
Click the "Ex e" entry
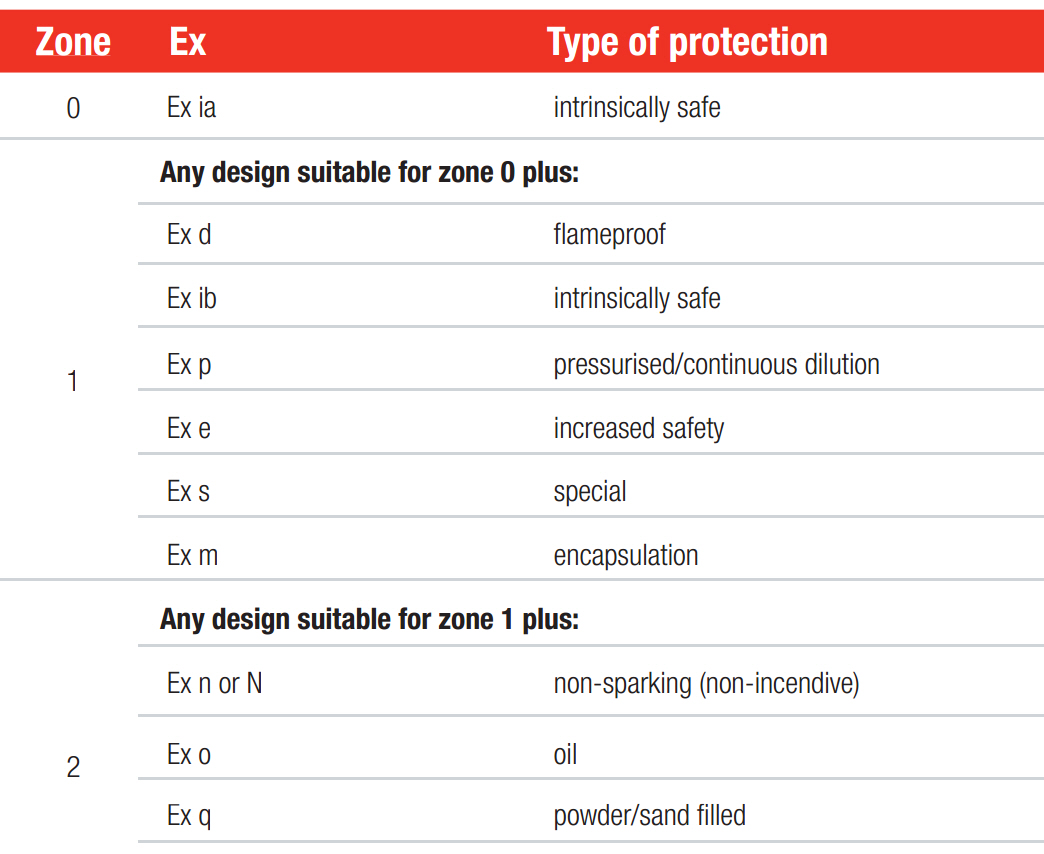tap(189, 428)
